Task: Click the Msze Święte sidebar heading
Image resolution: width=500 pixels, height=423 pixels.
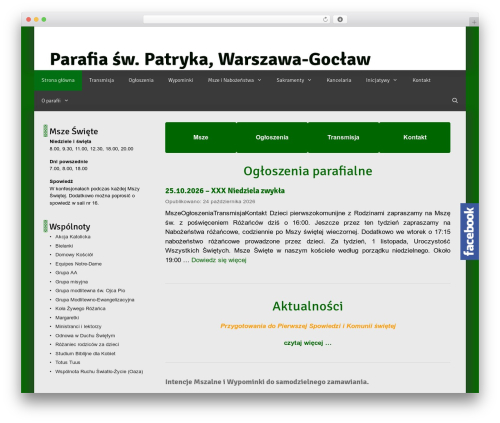Action: [74, 131]
